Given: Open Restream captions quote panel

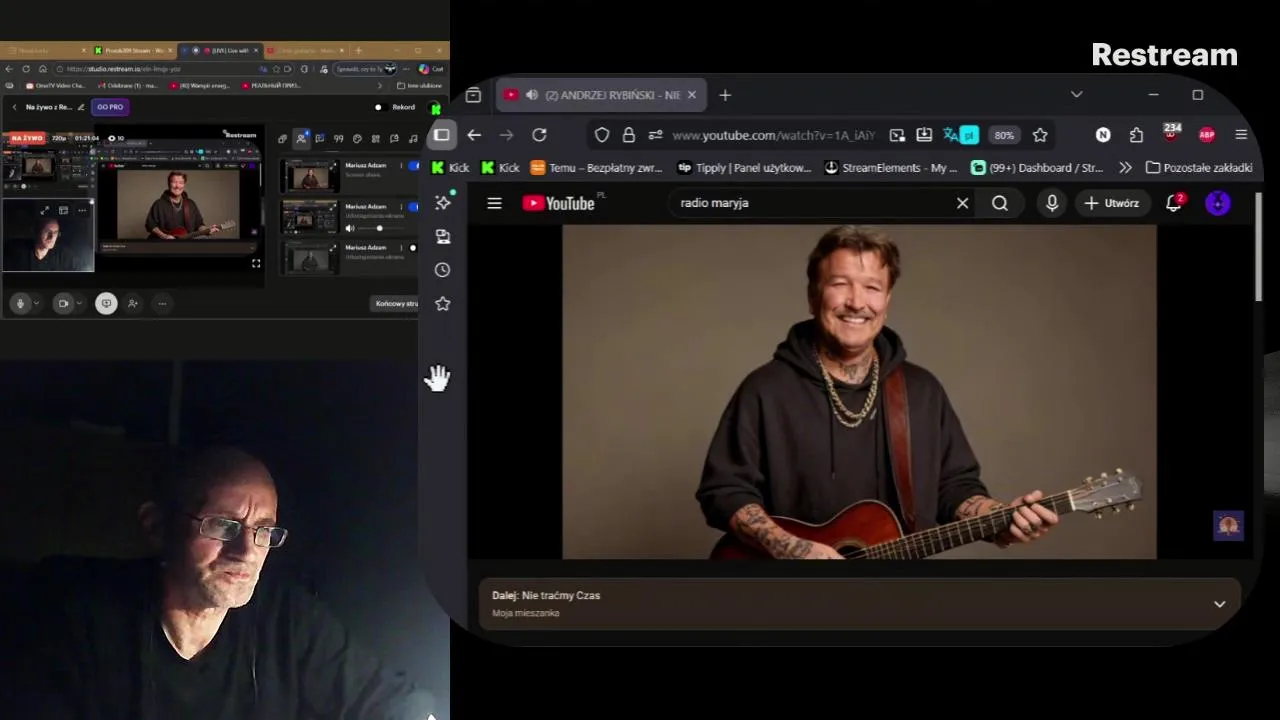Looking at the screenshot, I should [x=338, y=138].
